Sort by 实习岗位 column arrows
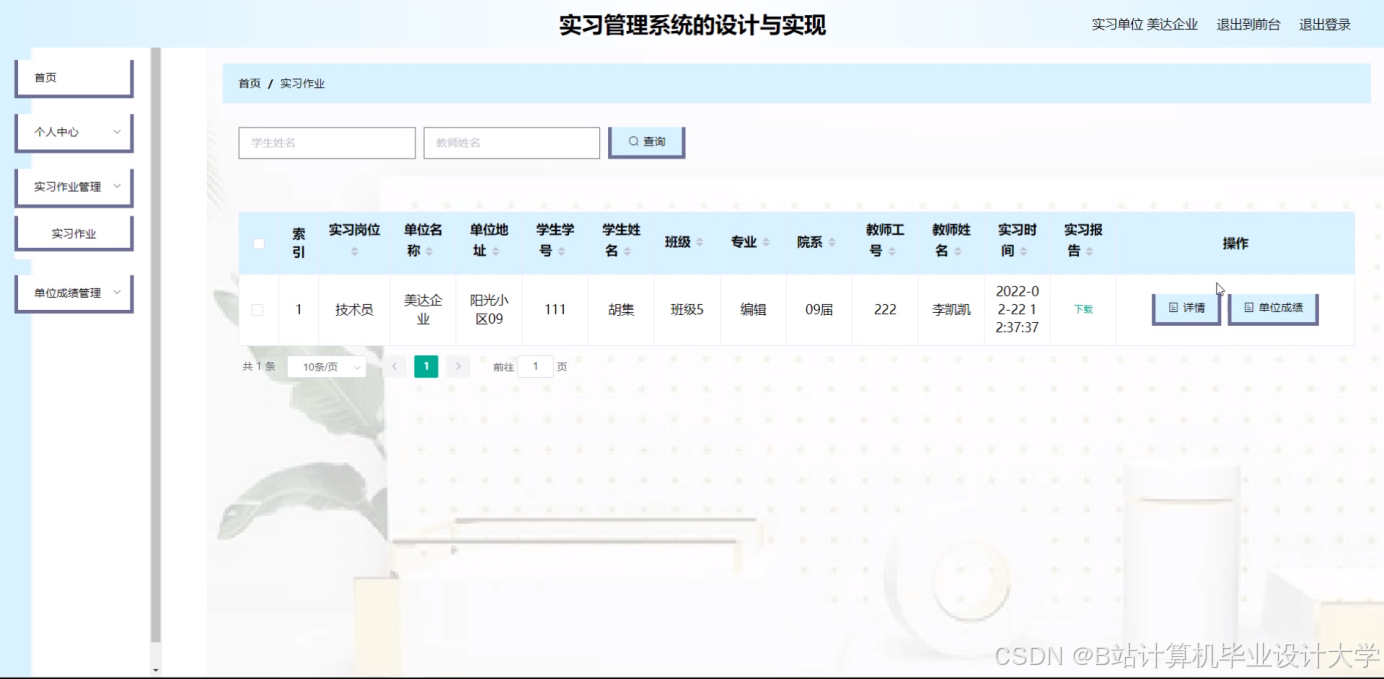1384x679 pixels. tap(354, 251)
